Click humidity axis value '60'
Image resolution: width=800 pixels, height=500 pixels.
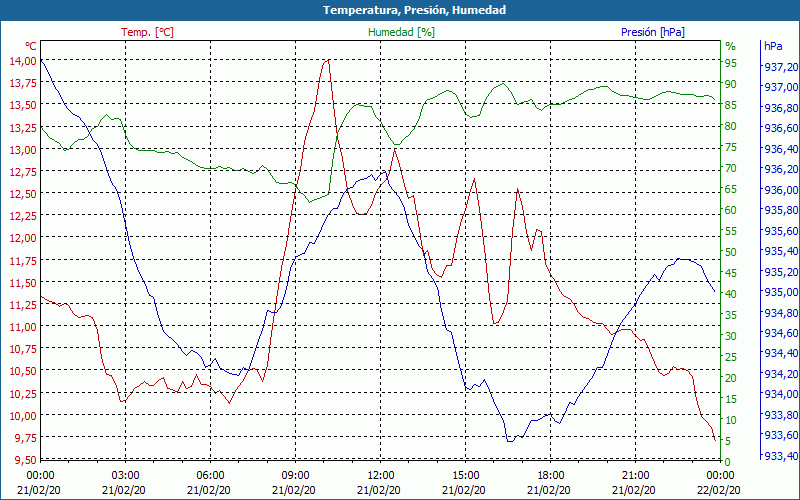pyautogui.click(x=731, y=210)
